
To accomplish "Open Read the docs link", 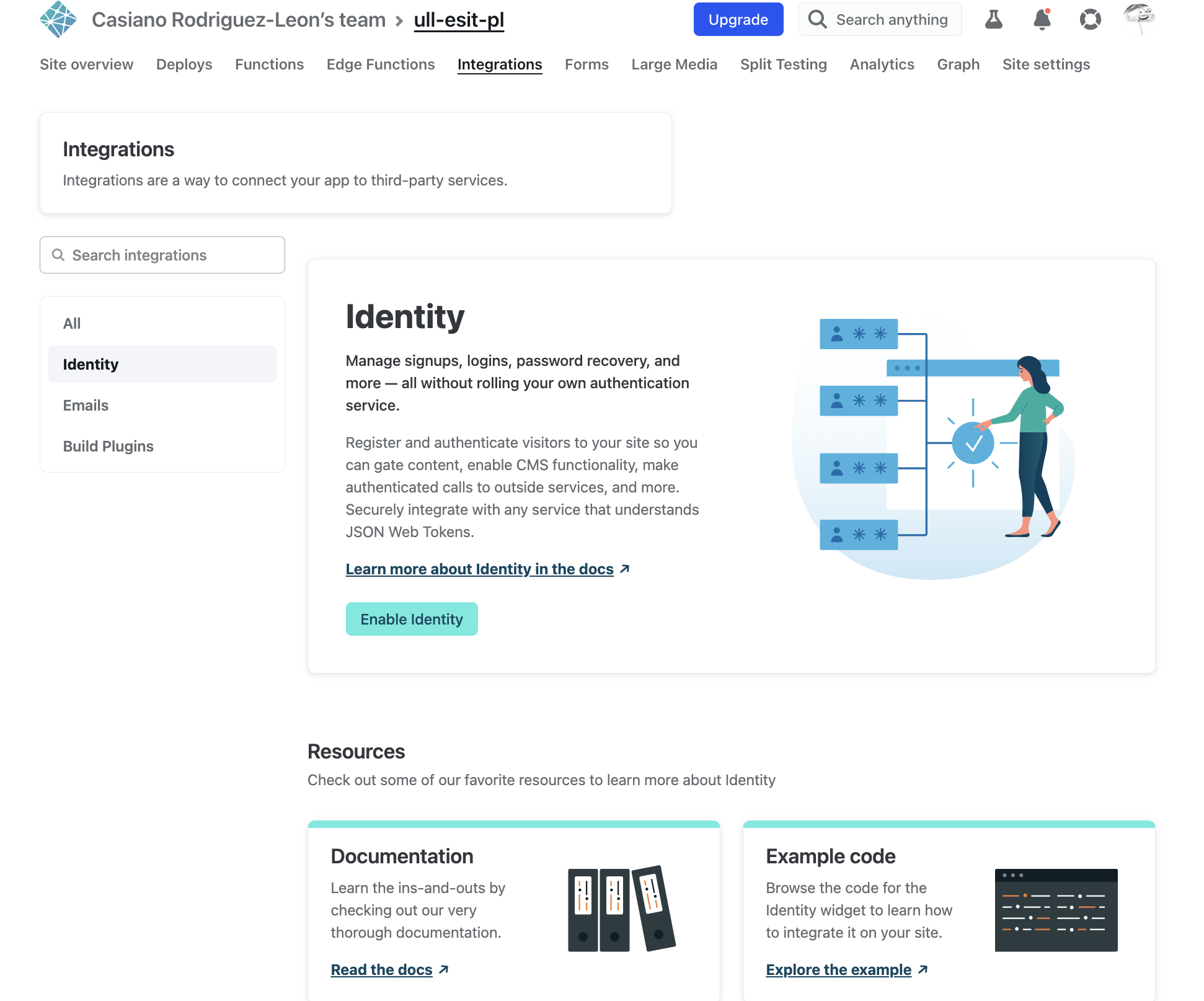I will pyautogui.click(x=389, y=969).
